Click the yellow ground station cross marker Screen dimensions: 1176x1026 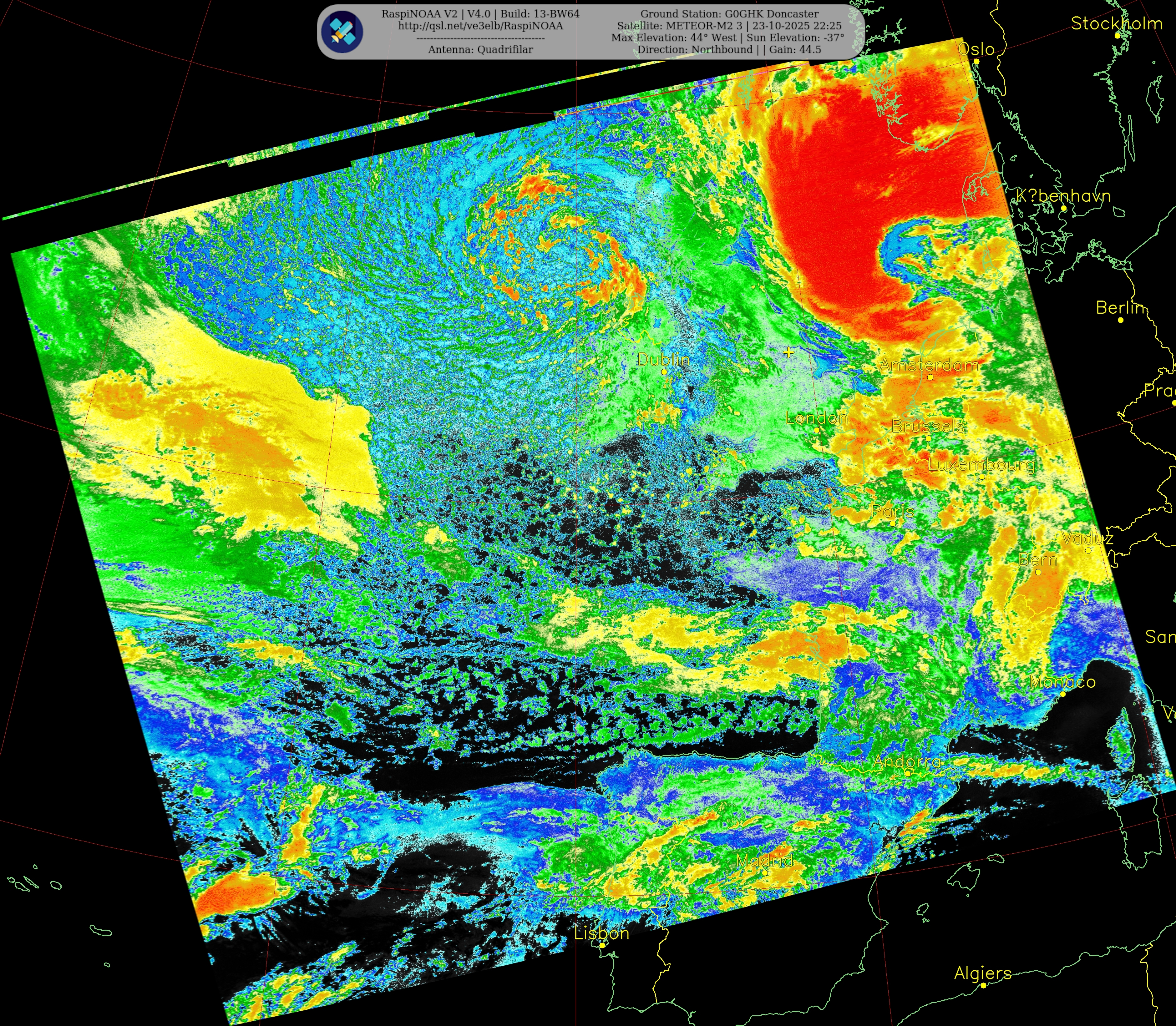tap(788, 352)
